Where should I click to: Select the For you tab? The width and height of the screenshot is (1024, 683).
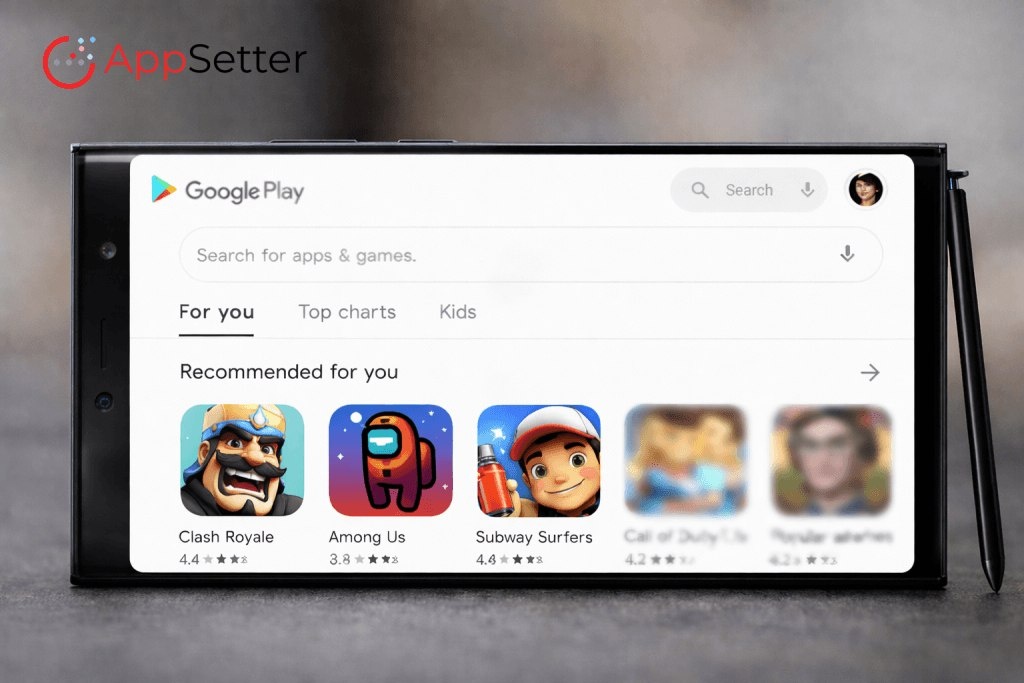point(216,312)
